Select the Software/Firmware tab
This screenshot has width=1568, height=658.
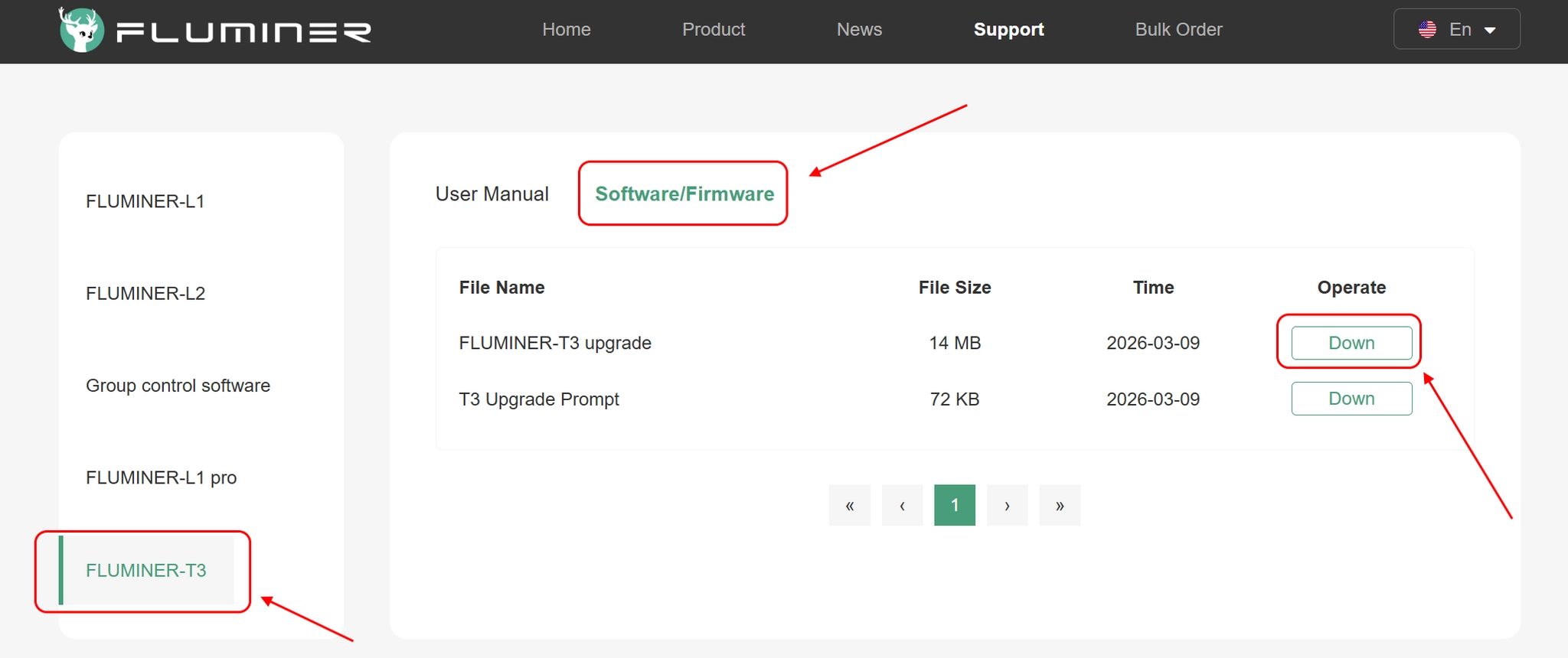pos(684,194)
